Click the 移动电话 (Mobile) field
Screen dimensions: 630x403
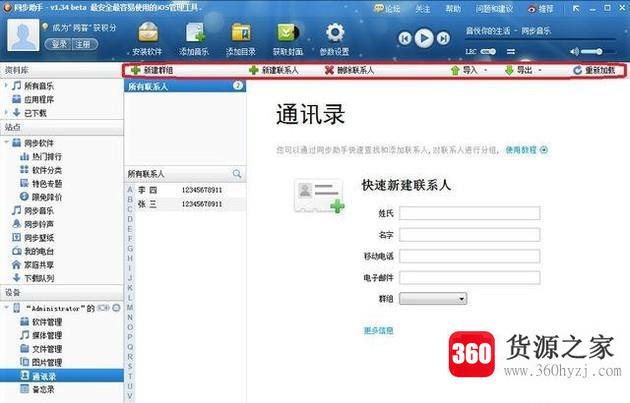[x=470, y=256]
